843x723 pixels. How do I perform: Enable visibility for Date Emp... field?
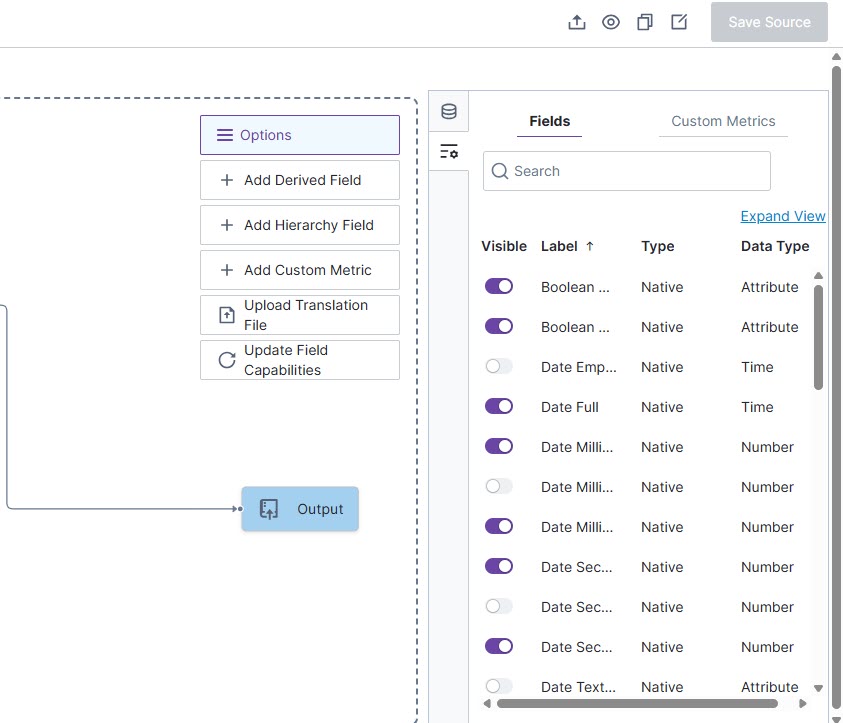(x=499, y=367)
